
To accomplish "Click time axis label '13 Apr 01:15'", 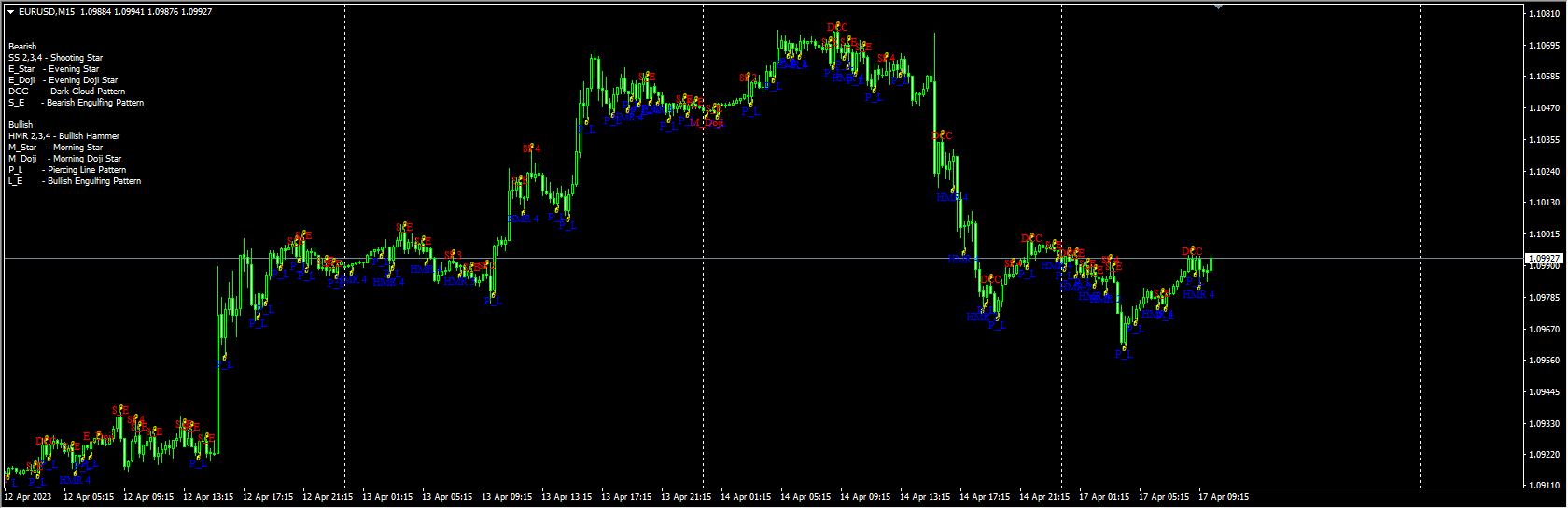I will 387,497.
